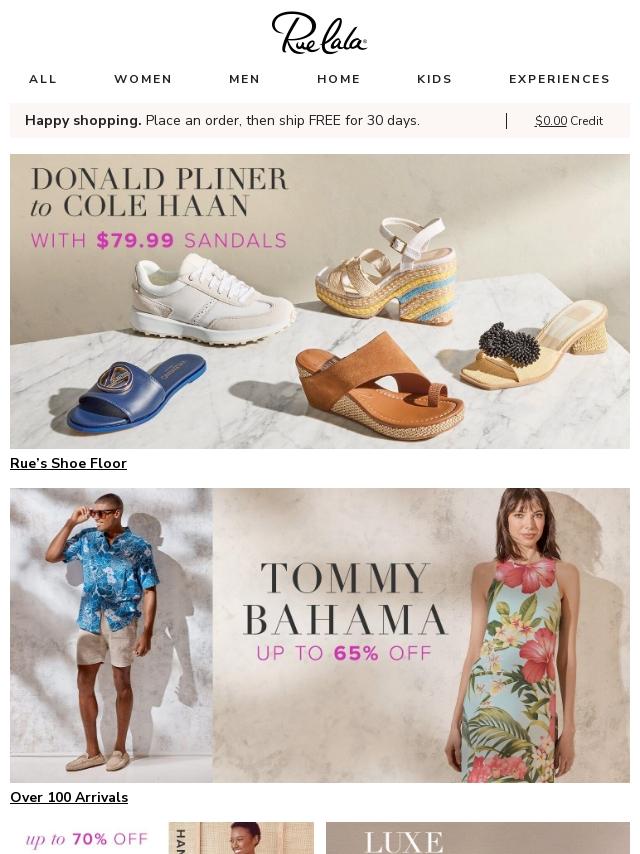Open the Over 100 Arrivals link
This screenshot has height=854, width=640.
click(x=69, y=797)
